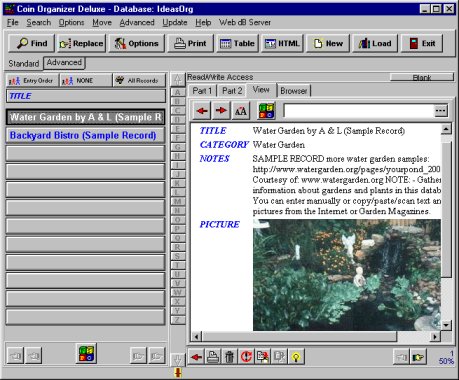Click the vertical scrollbar down arrow in View
459x380 pixels.
point(446,325)
